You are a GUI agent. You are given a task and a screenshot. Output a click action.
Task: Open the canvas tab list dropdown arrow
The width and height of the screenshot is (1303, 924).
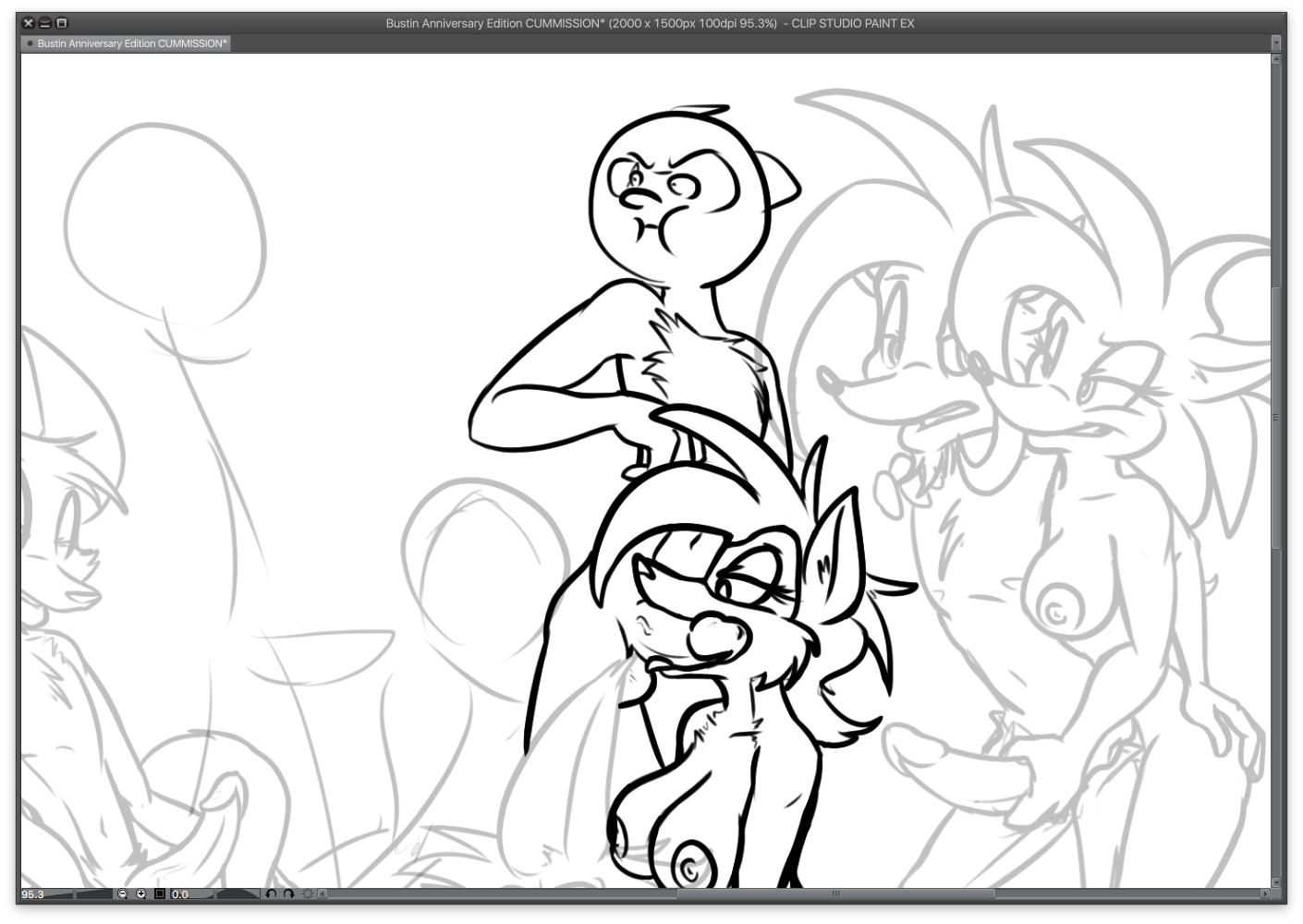point(1277,43)
